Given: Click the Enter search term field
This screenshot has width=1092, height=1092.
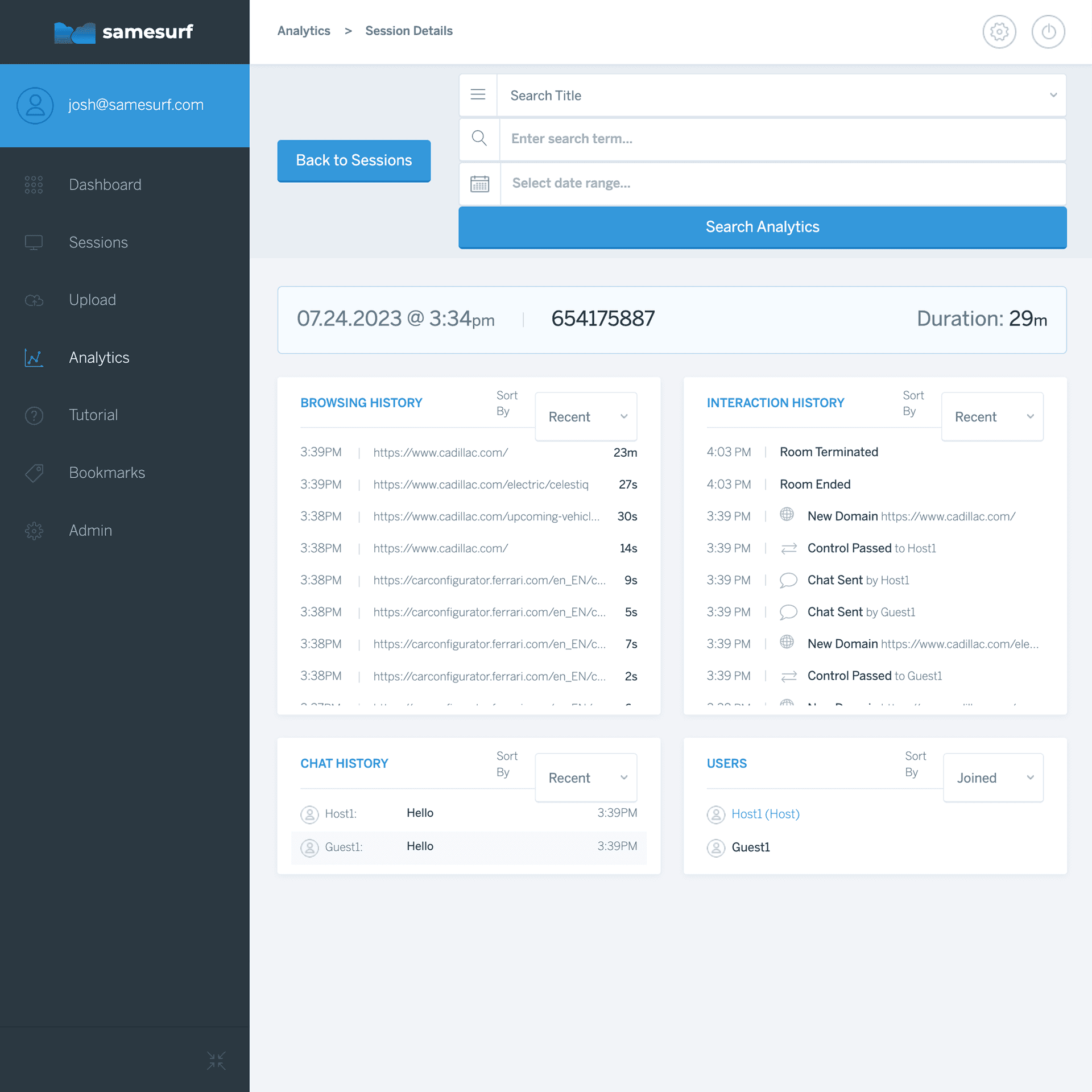Looking at the screenshot, I should tap(782, 139).
